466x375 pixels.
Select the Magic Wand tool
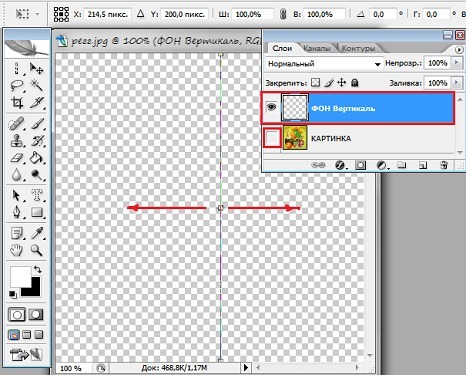tap(36, 85)
